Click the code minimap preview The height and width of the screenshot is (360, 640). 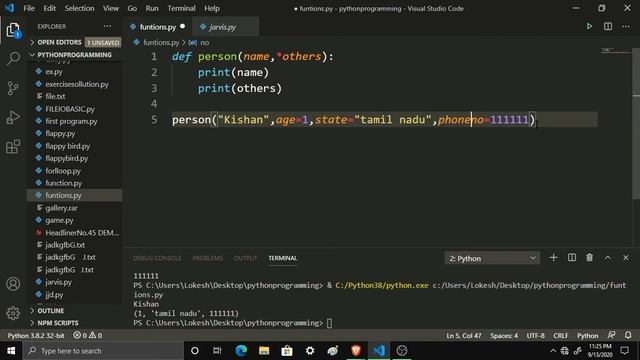pos(616,51)
